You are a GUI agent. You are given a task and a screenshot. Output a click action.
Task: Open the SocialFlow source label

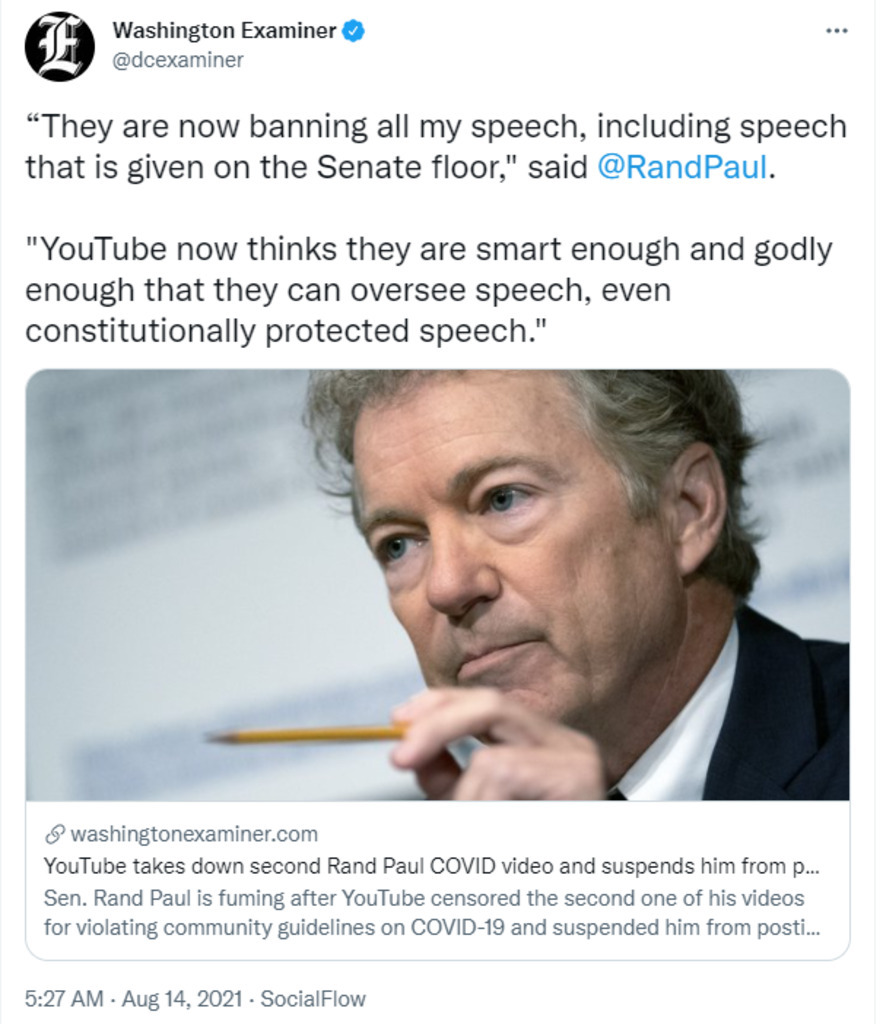[313, 999]
